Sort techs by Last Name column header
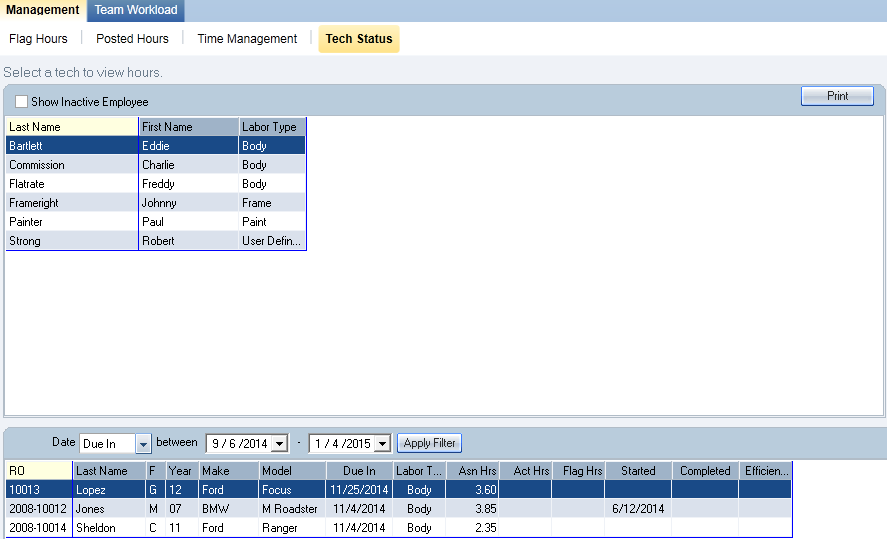The image size is (887, 539). click(x=71, y=127)
